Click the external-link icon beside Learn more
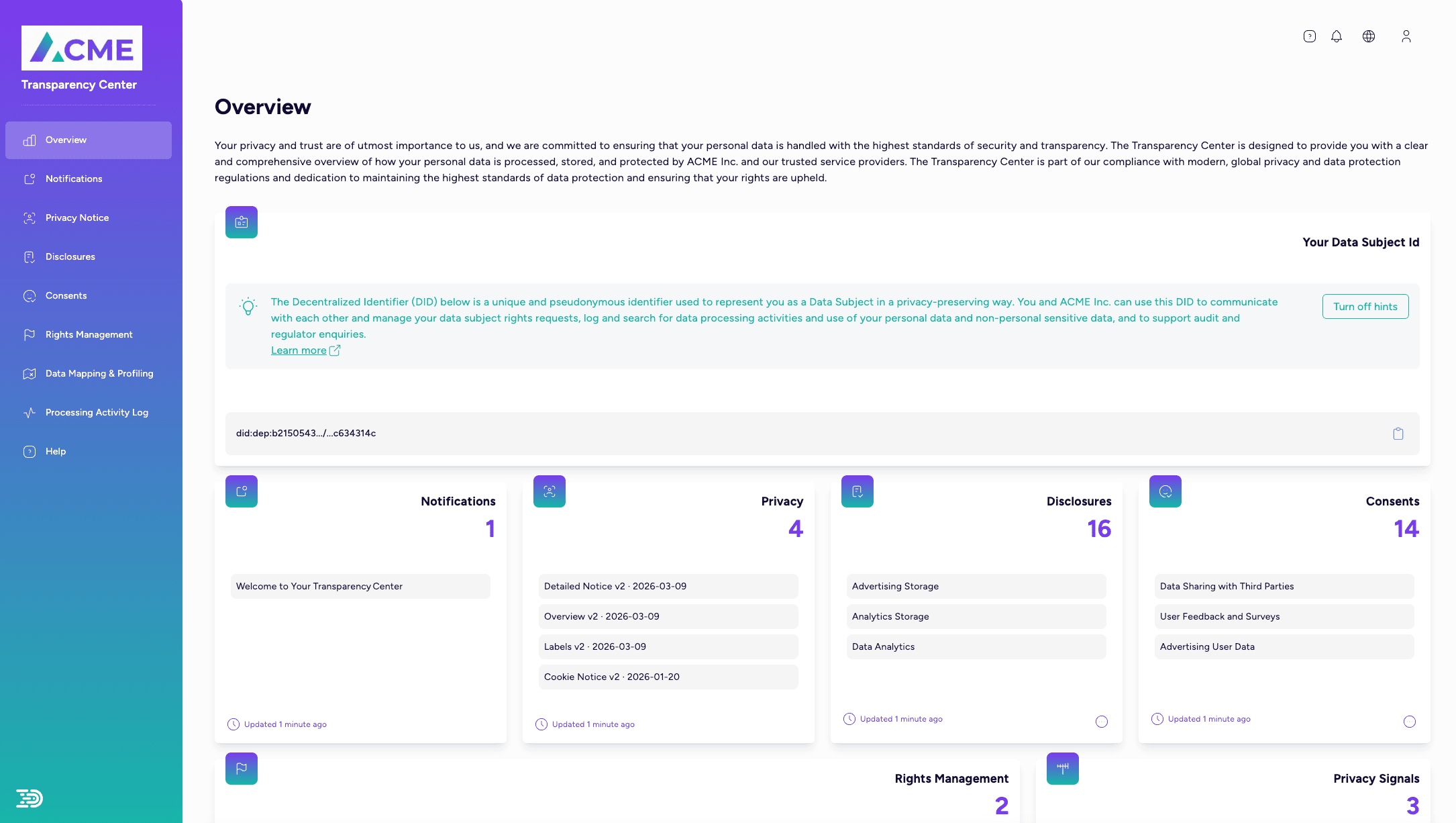 tap(335, 350)
